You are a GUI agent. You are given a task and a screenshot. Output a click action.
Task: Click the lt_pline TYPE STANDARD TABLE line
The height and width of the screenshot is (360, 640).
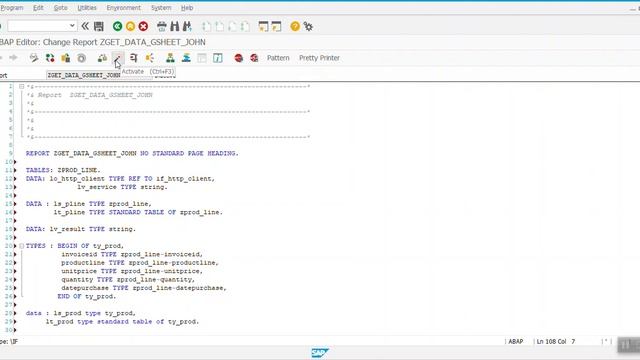coord(138,212)
